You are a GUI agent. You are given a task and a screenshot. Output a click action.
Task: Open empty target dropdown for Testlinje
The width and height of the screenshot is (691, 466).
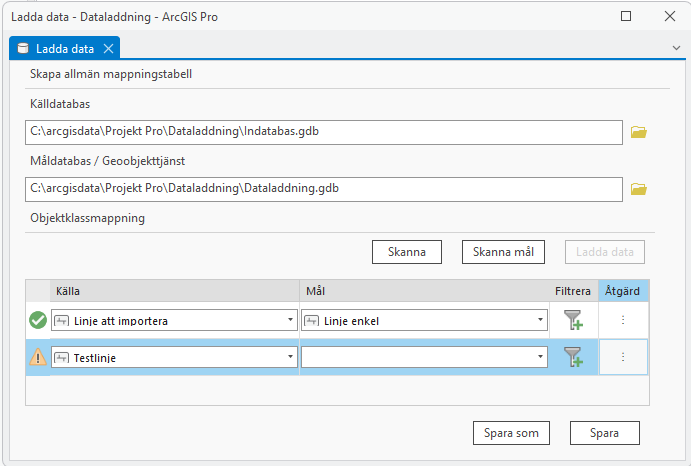tap(541, 357)
